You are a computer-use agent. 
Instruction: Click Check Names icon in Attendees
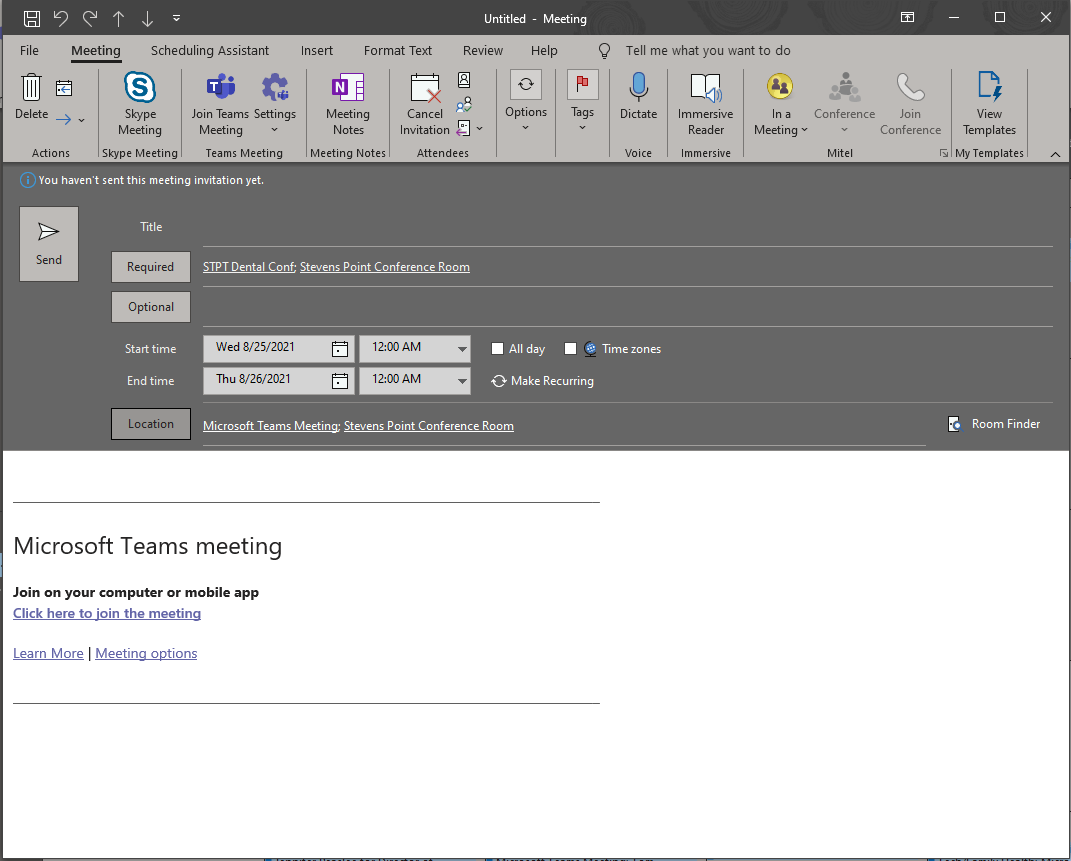(464, 104)
